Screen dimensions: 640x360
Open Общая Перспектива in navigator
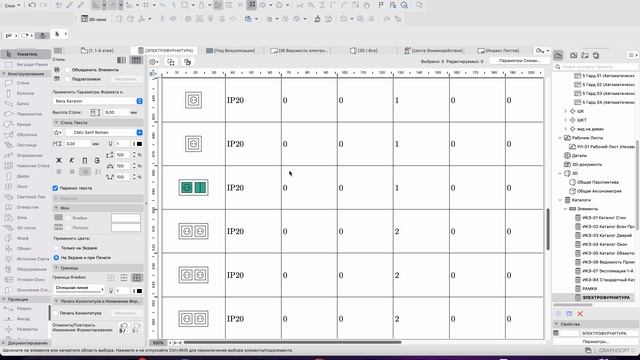pos(594,182)
